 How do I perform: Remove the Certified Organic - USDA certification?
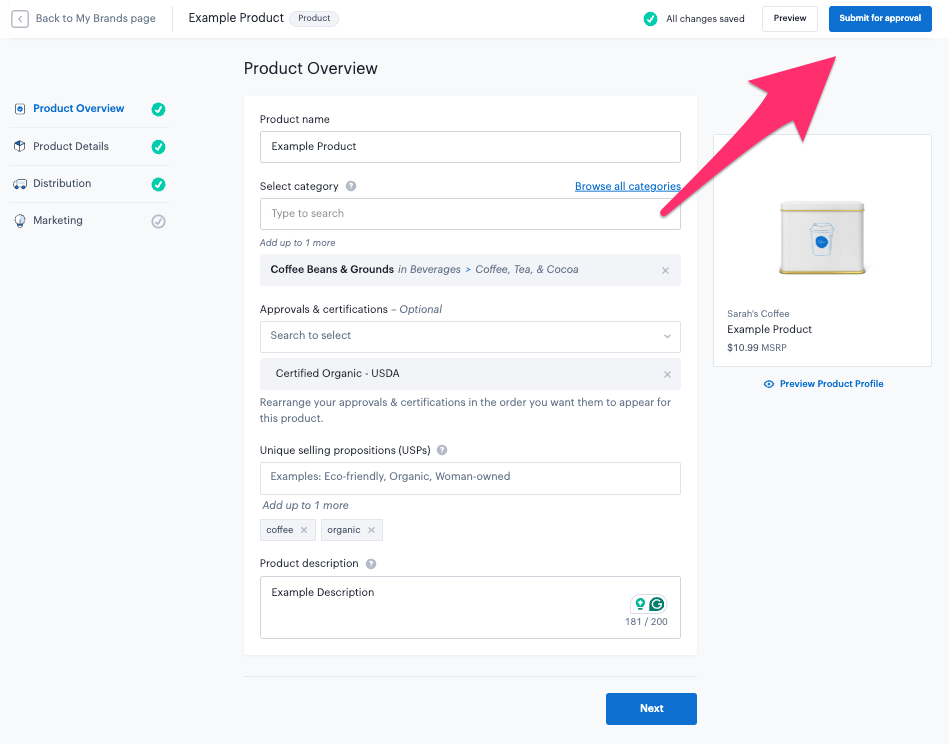(667, 374)
